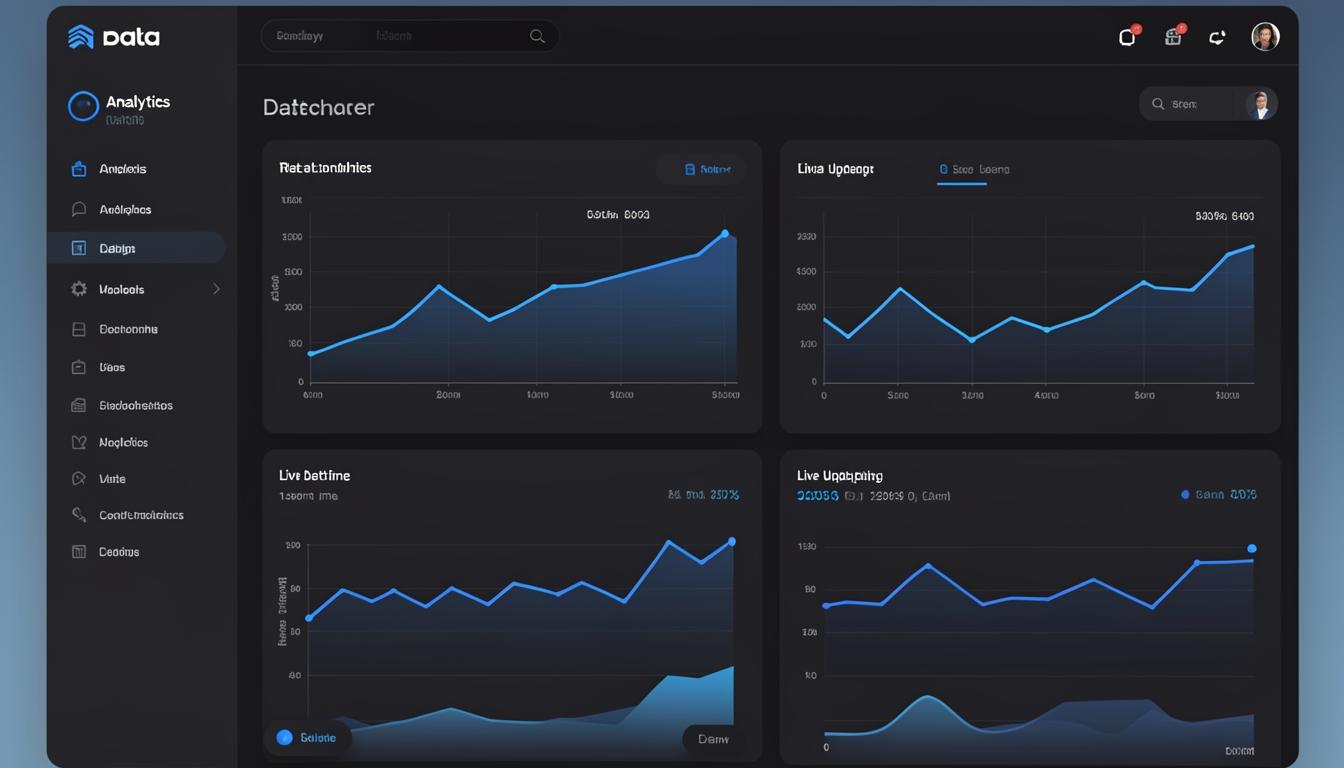Image resolution: width=1344 pixels, height=768 pixels.
Task: Click the page heading below the search bar
Action: point(319,107)
